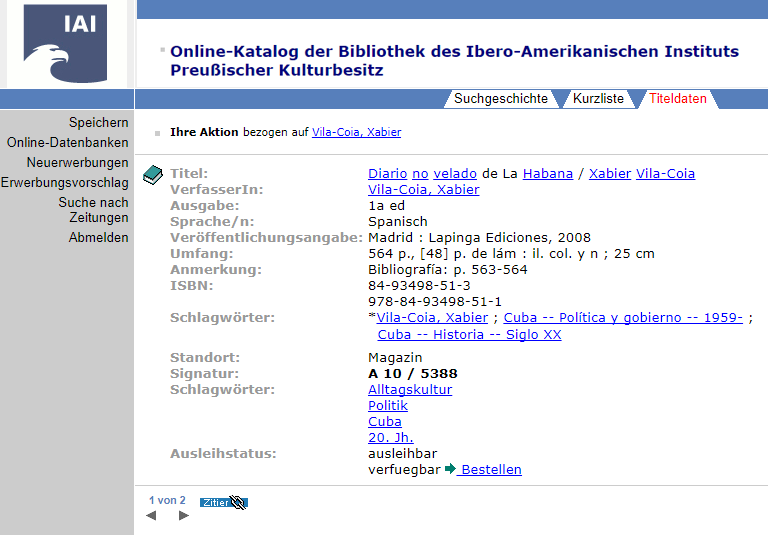Click the IAI eagle logo
The image size is (768, 535).
(65, 44)
